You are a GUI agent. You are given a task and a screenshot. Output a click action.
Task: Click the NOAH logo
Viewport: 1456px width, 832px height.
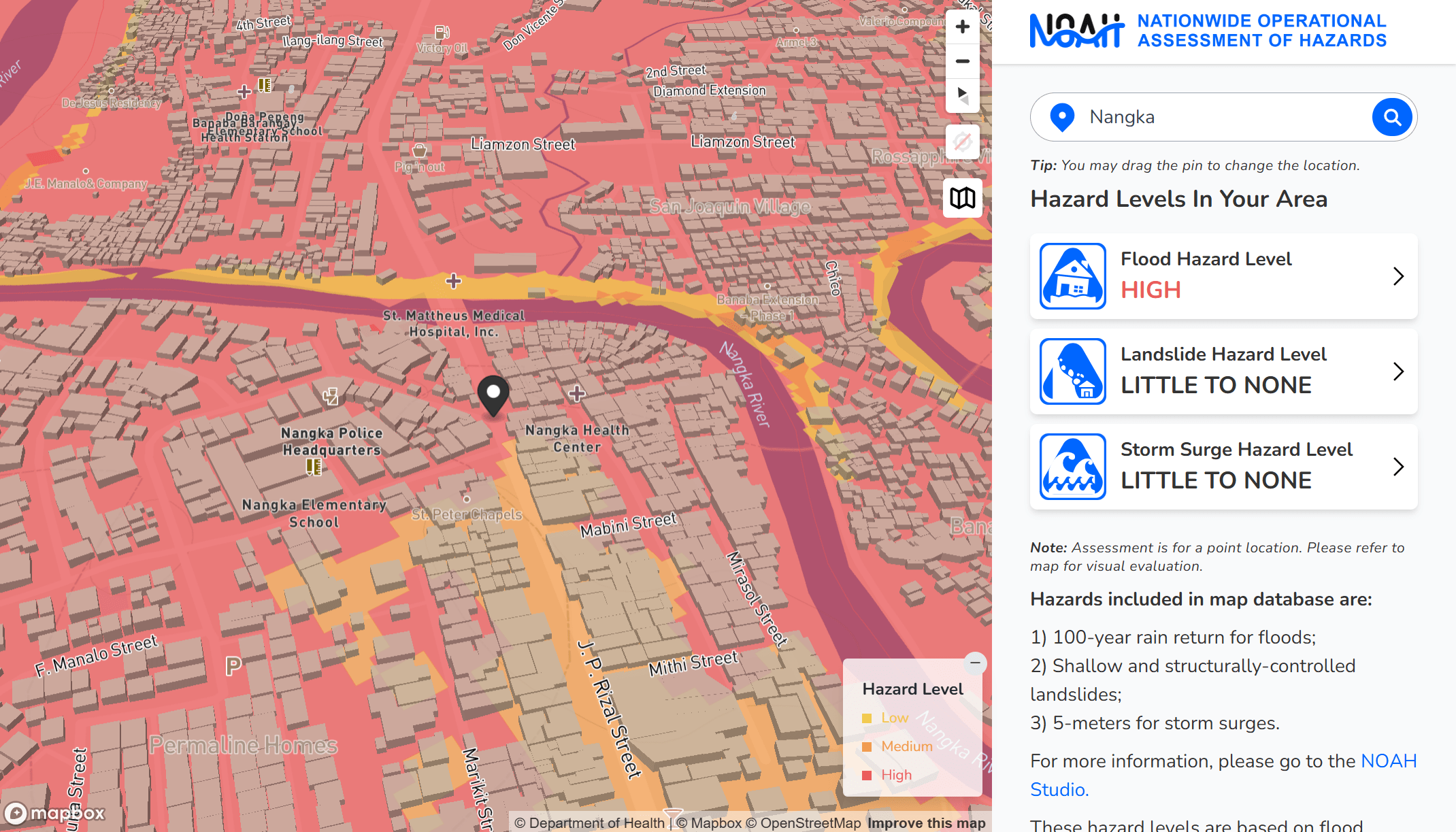pos(1074,31)
